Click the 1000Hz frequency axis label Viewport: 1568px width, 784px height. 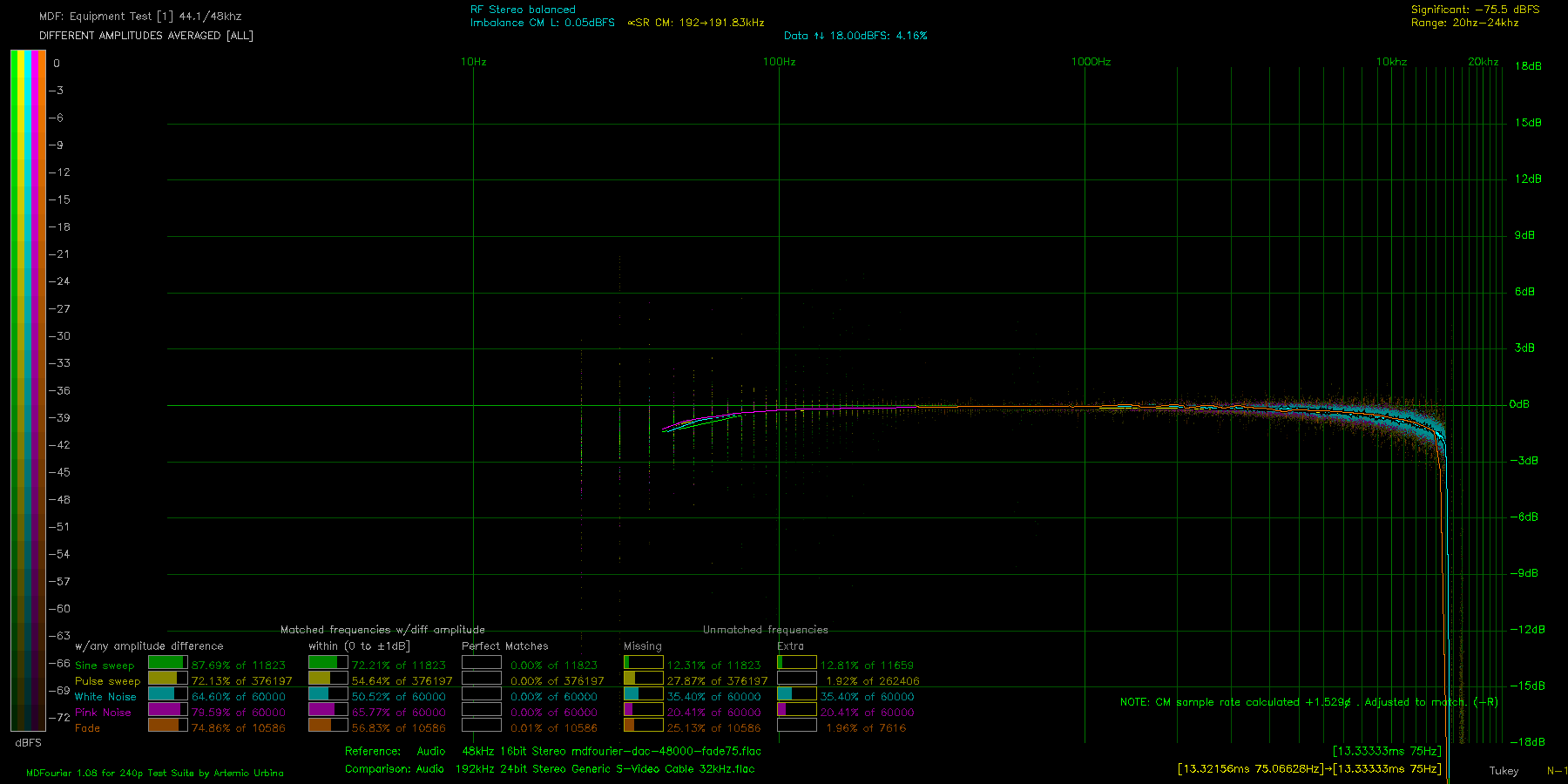click(1092, 62)
